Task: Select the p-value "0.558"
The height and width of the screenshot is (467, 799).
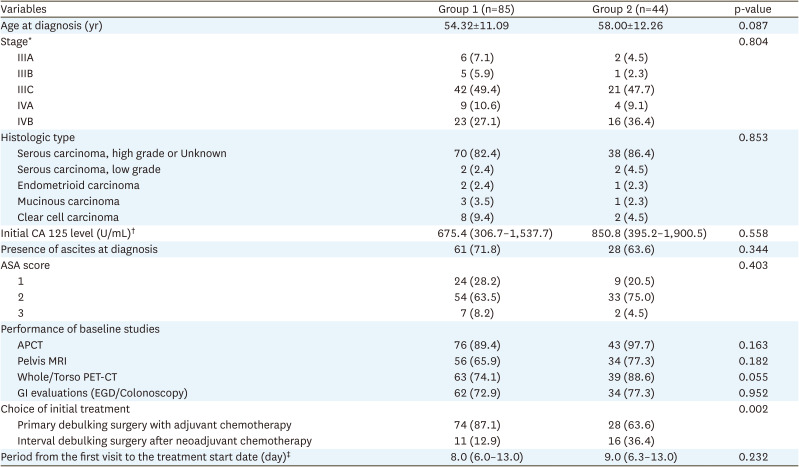Action: [753, 234]
